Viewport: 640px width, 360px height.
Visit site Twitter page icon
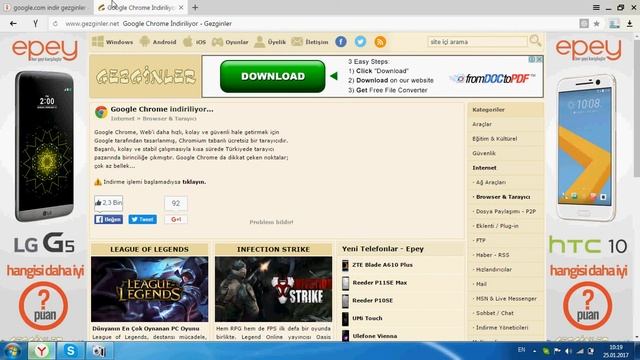[x=360, y=42]
